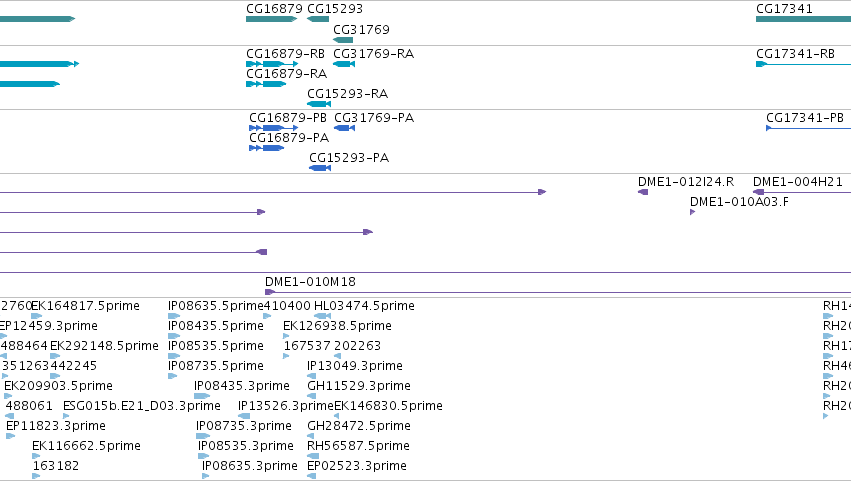
Task: Click the CG17341 gene label
Action: coord(784,9)
